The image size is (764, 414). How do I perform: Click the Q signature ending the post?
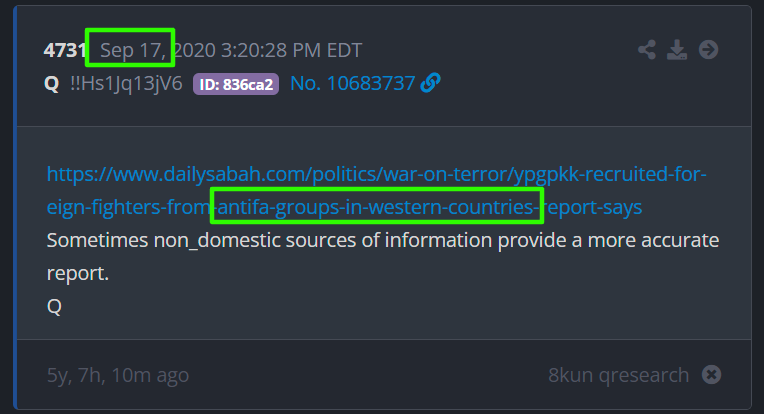(54, 306)
